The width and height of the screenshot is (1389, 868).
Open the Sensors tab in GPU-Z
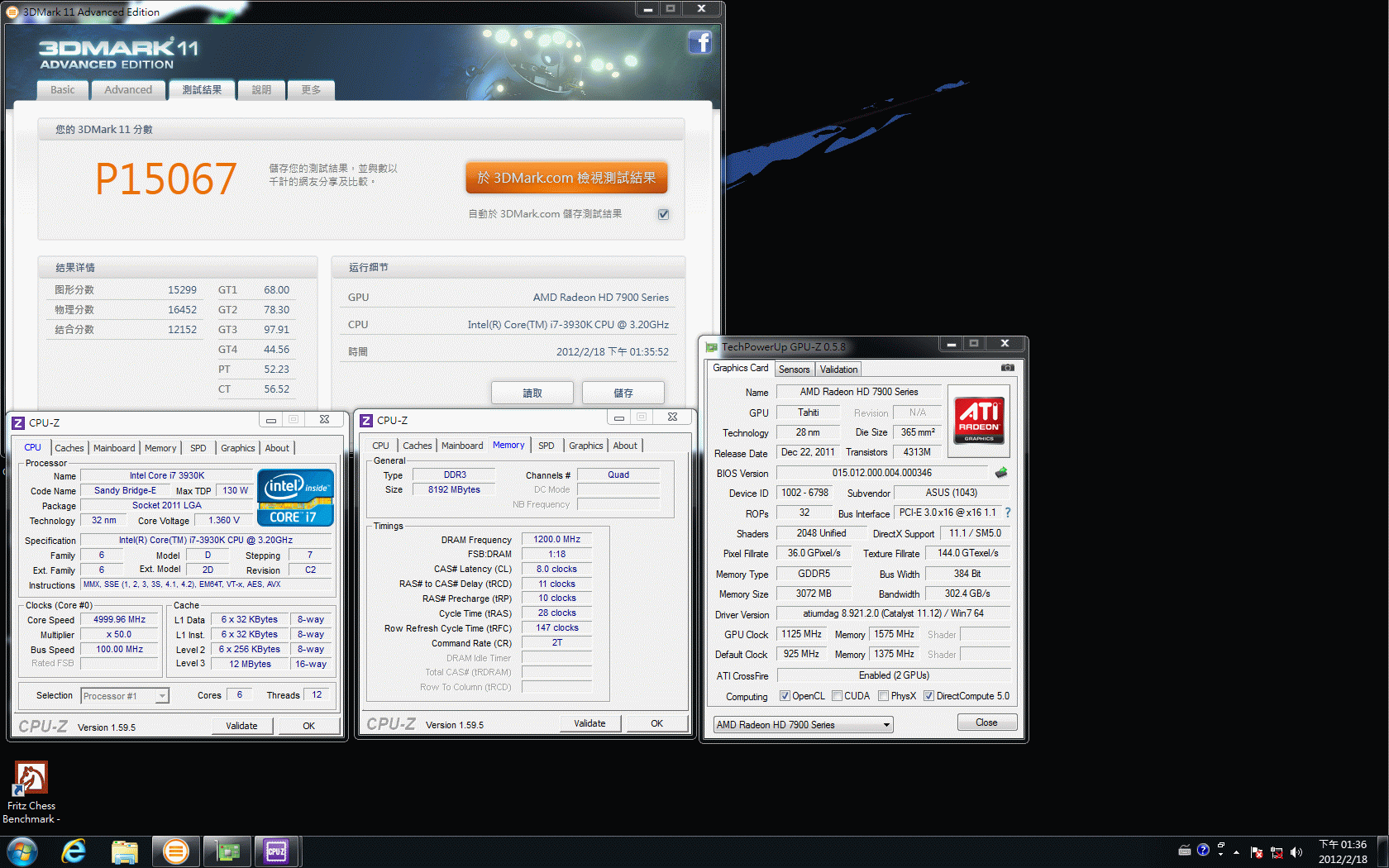pyautogui.click(x=794, y=370)
